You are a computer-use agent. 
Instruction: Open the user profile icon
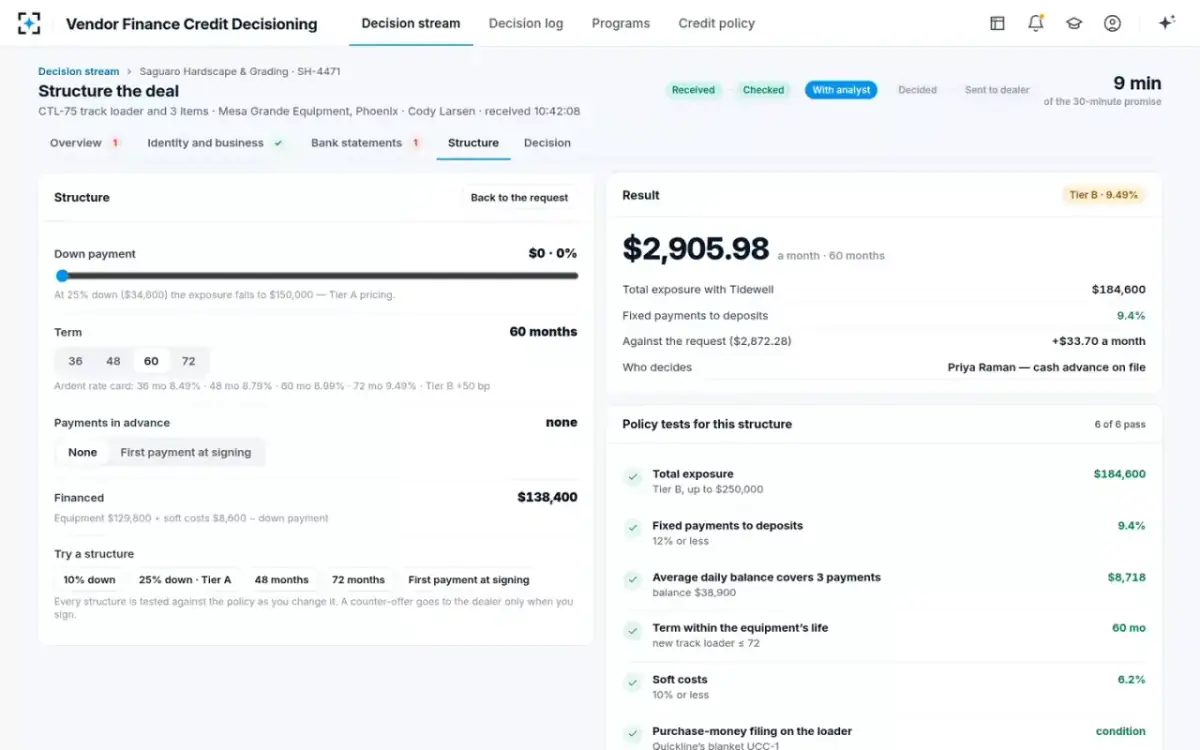pyautogui.click(x=1112, y=23)
